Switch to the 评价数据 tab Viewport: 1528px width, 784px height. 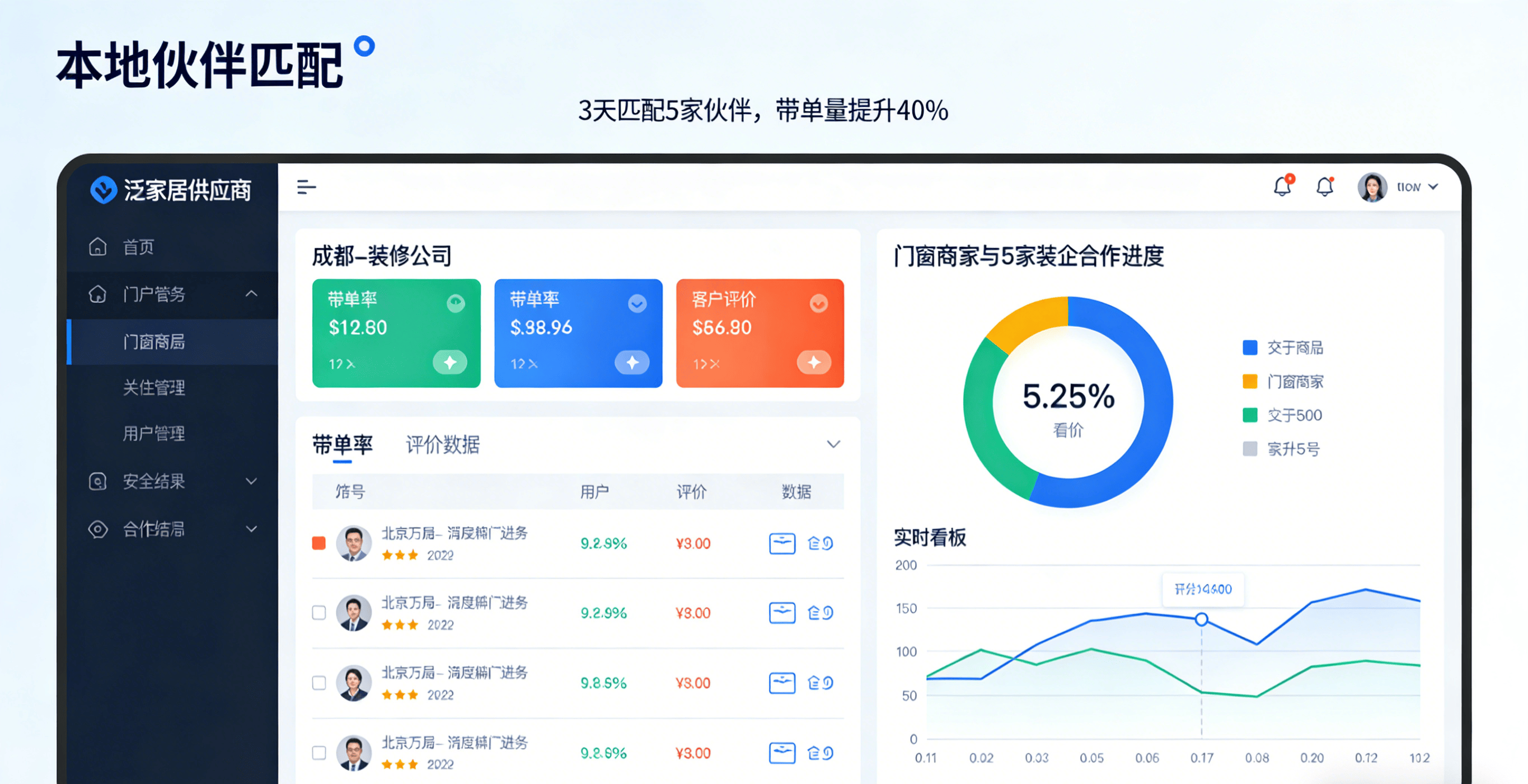[443, 444]
